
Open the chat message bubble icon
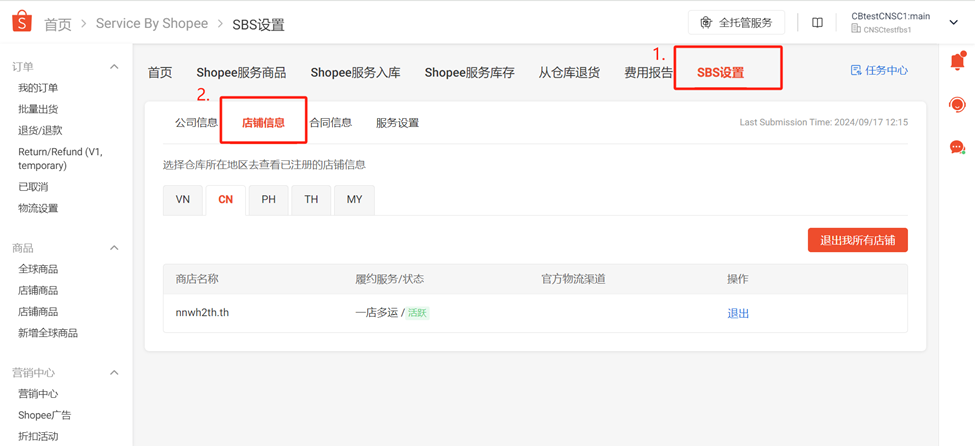point(957,148)
